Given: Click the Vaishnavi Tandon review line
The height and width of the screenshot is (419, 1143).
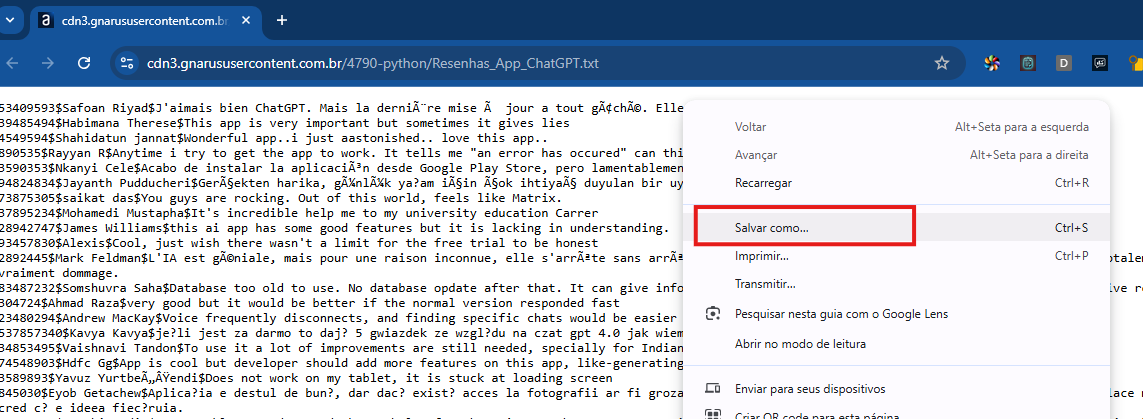Looking at the screenshot, I should point(341,348).
